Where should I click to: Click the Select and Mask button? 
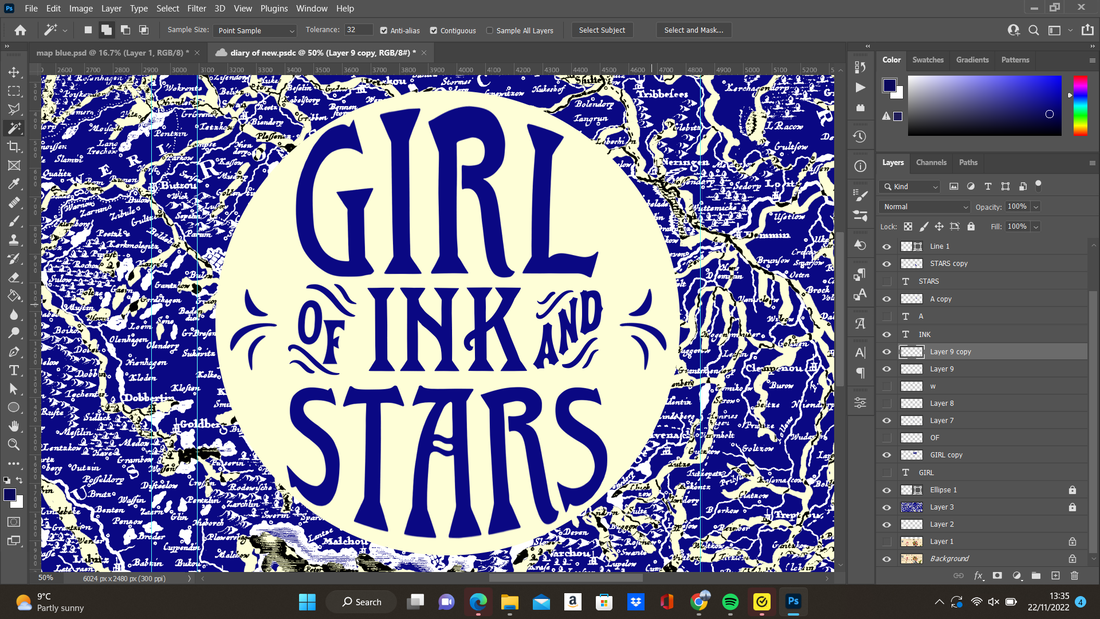coord(693,30)
